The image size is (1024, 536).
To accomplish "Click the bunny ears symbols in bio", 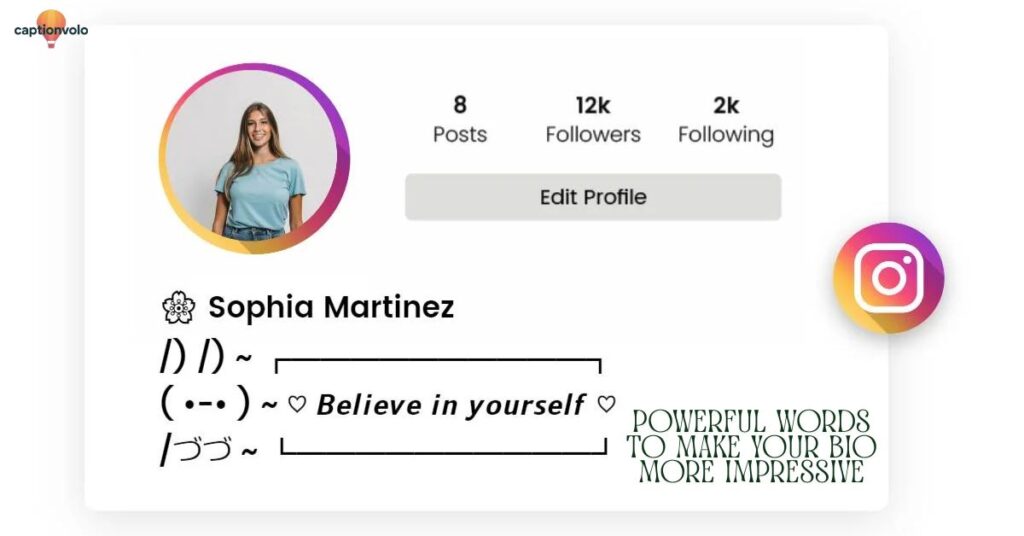I will tap(192, 357).
